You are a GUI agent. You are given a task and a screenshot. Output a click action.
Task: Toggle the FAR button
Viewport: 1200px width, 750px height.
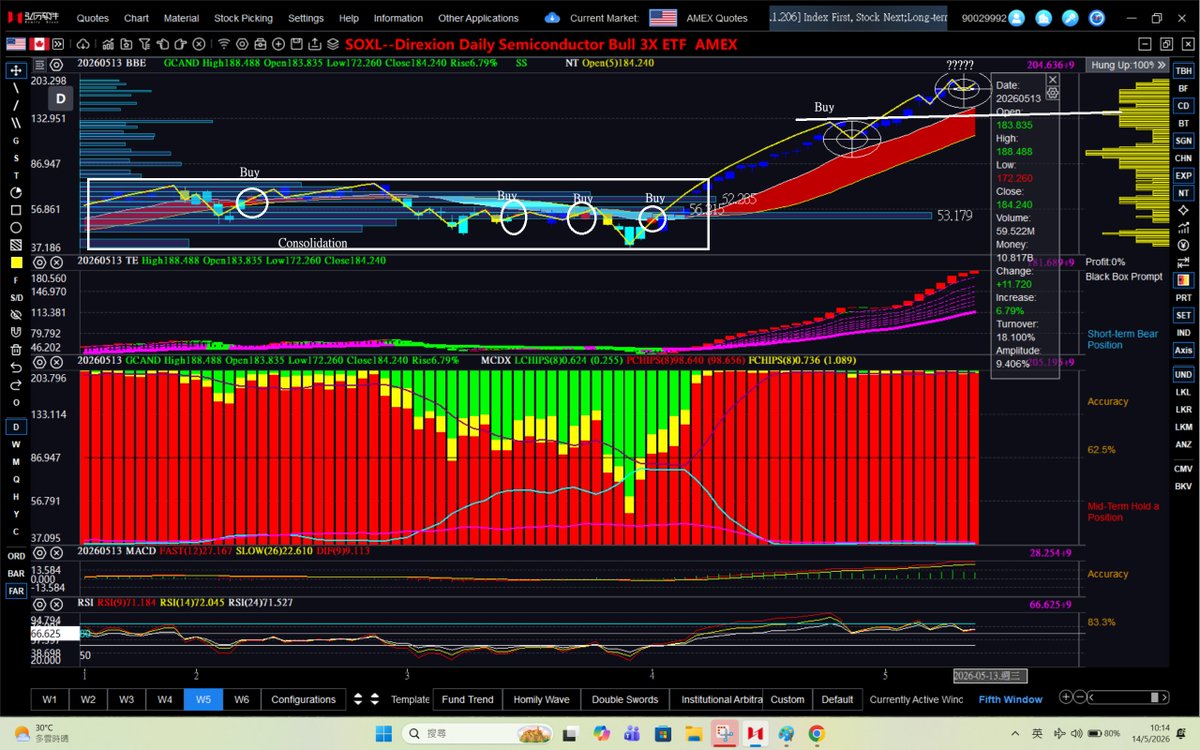(x=16, y=591)
